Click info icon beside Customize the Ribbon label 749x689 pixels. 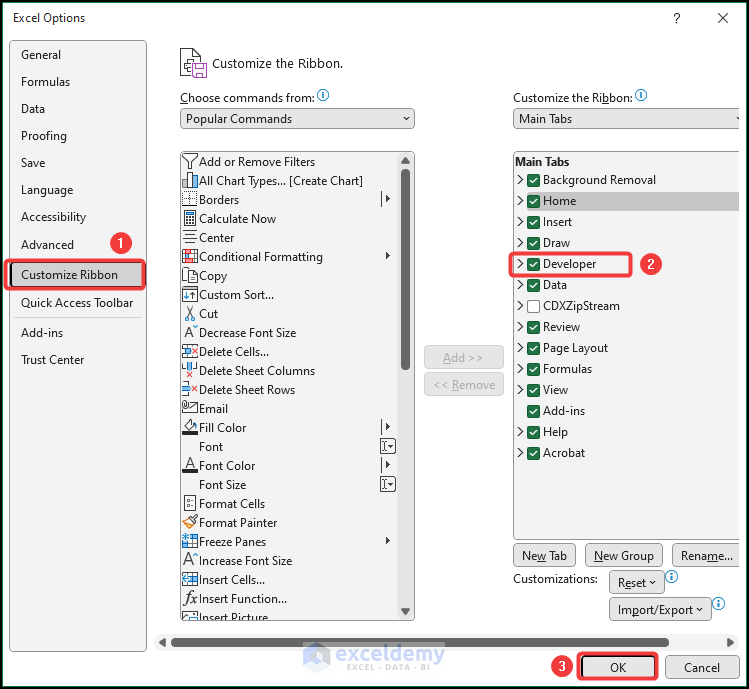pos(641,96)
